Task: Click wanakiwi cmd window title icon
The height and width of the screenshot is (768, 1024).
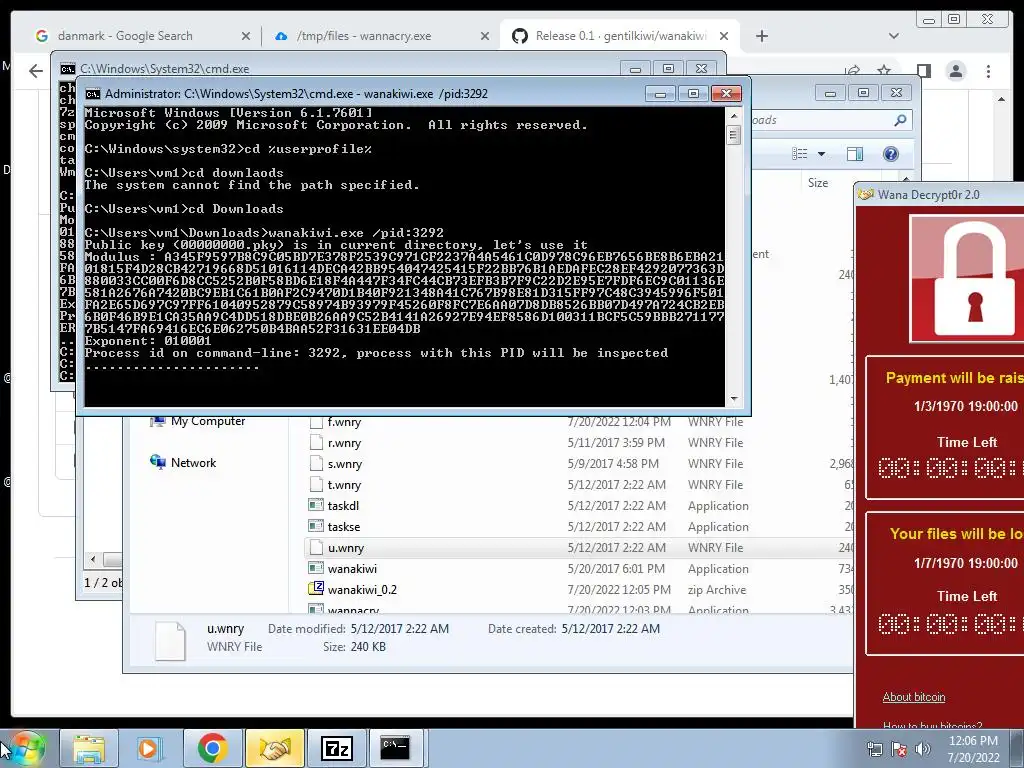Action: [93, 94]
